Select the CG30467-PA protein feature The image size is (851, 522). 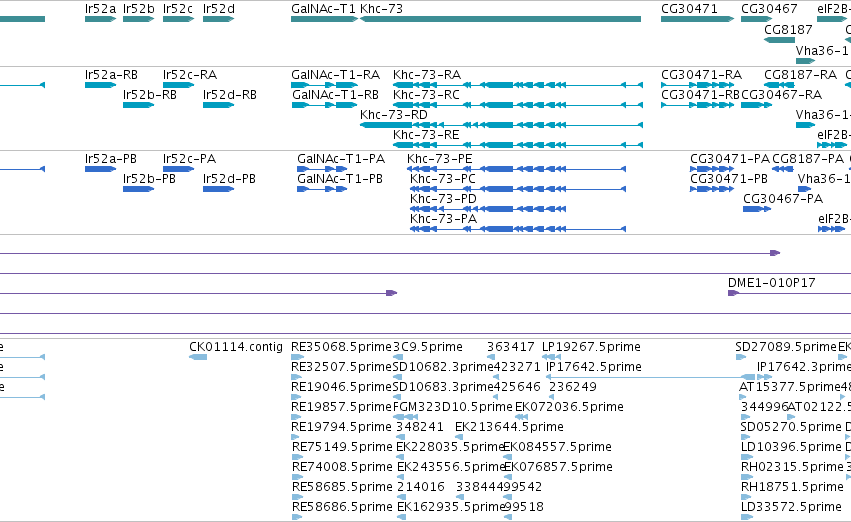[757, 209]
